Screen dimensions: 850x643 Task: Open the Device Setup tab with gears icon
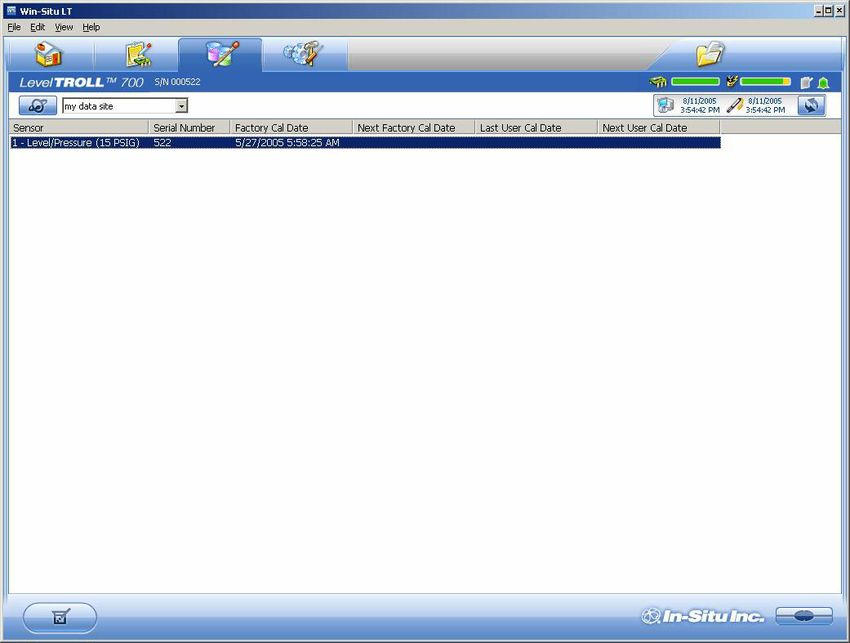pyautogui.click(x=303, y=54)
